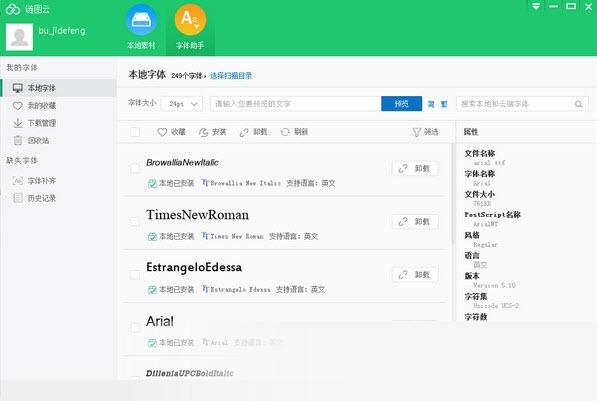
Task: Click the 我的字体 section heading
Action: [22, 68]
